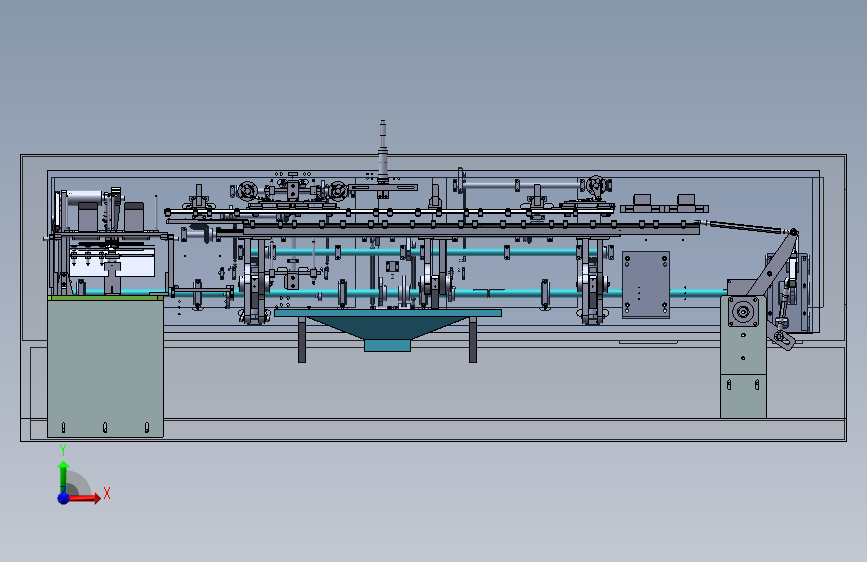Click the red "X" axis label
This screenshot has width=867, height=562.
click(107, 493)
